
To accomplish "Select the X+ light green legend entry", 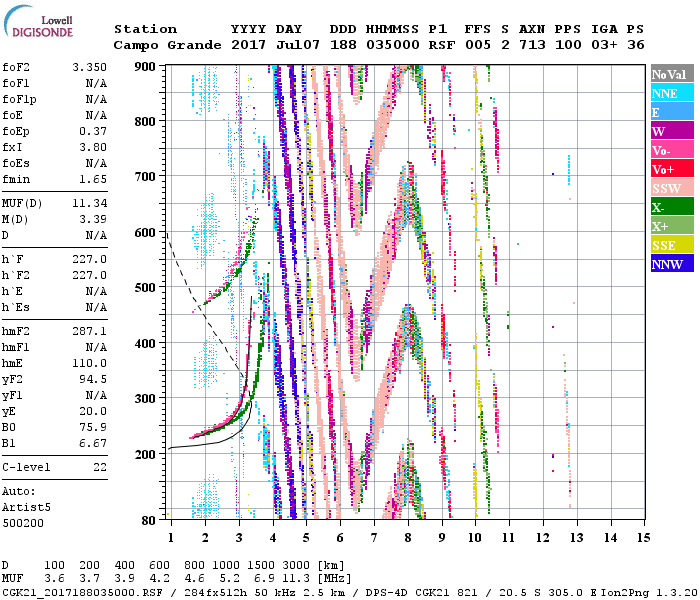I will (671, 226).
